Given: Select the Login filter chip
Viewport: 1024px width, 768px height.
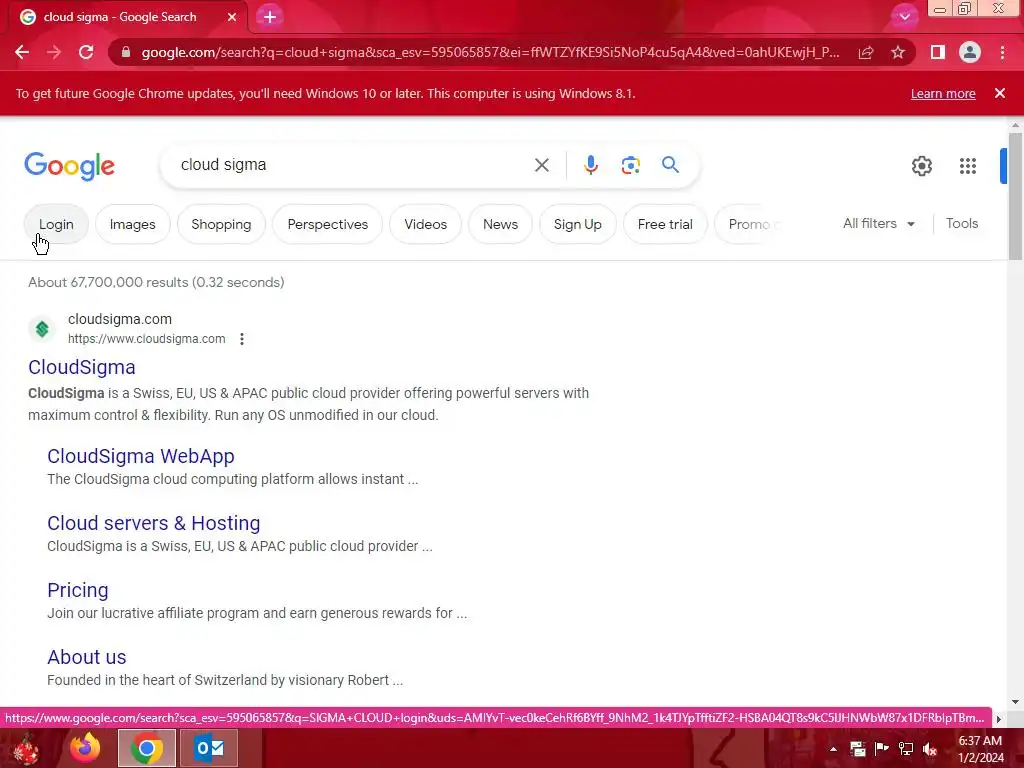Looking at the screenshot, I should click(56, 224).
